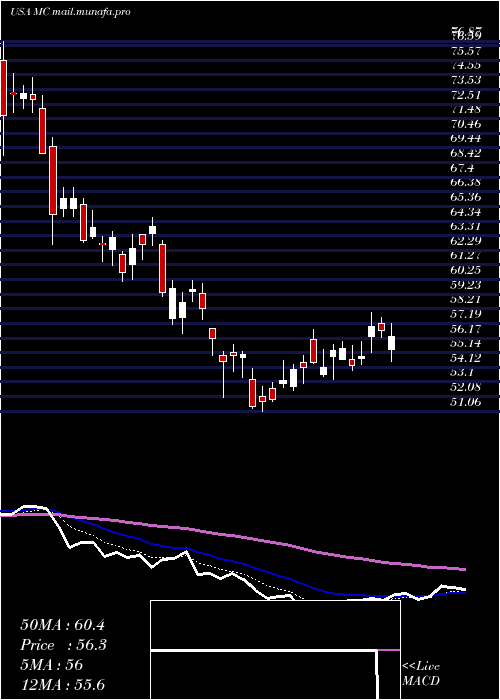Click the last white candlestick on the right
This screenshot has width=500, height=700.
point(392,343)
